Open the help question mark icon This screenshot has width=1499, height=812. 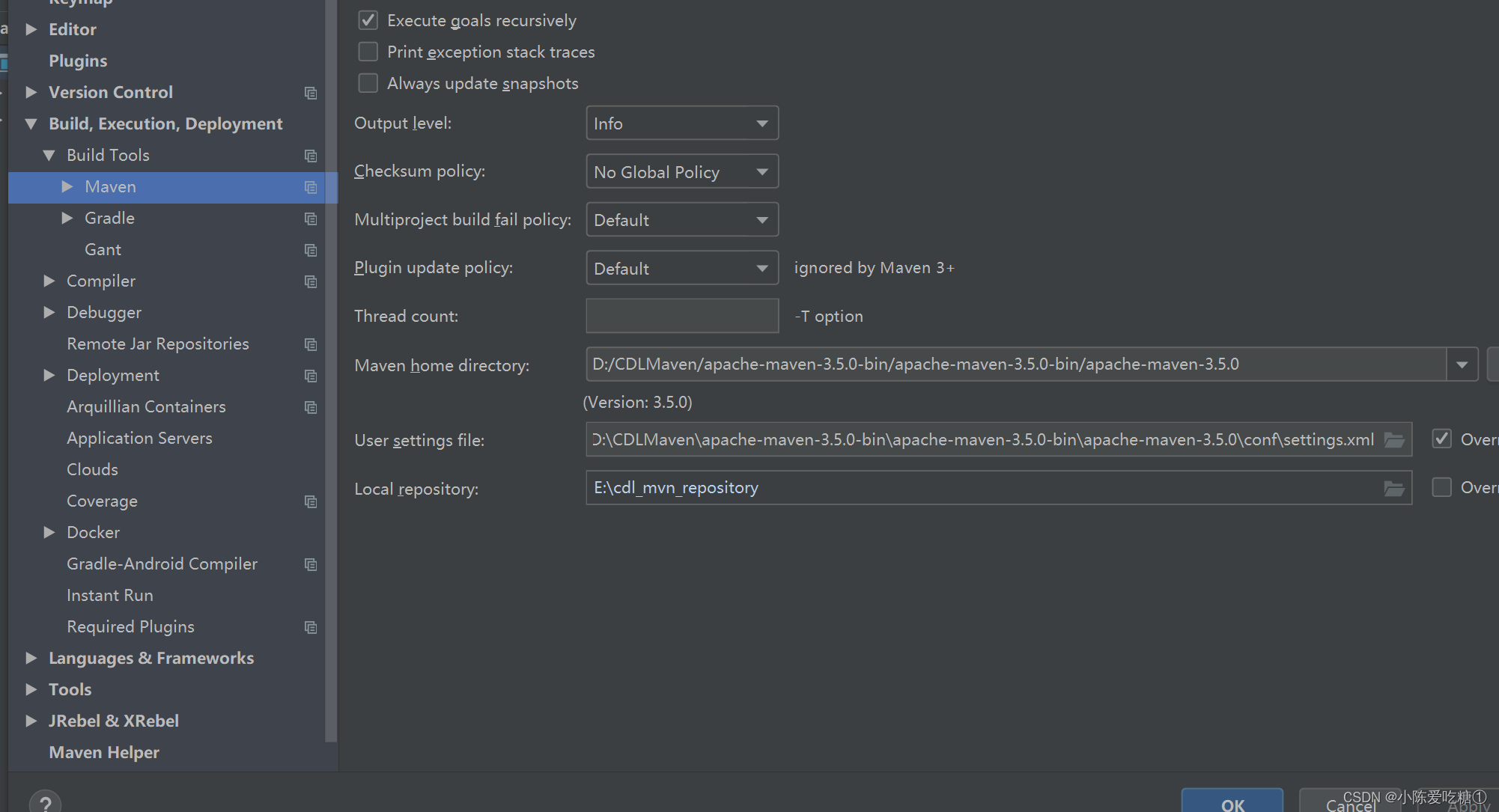tap(46, 804)
